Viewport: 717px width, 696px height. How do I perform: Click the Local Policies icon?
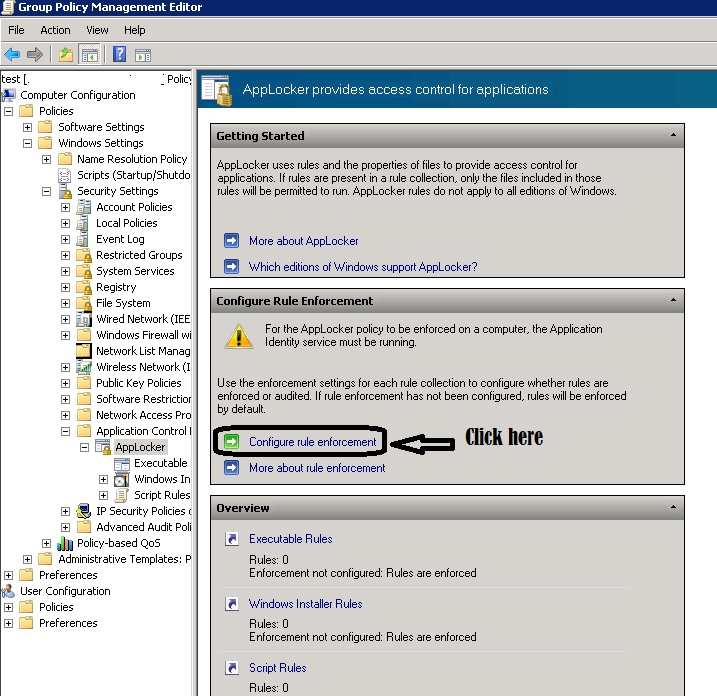pyautogui.click(x=84, y=223)
